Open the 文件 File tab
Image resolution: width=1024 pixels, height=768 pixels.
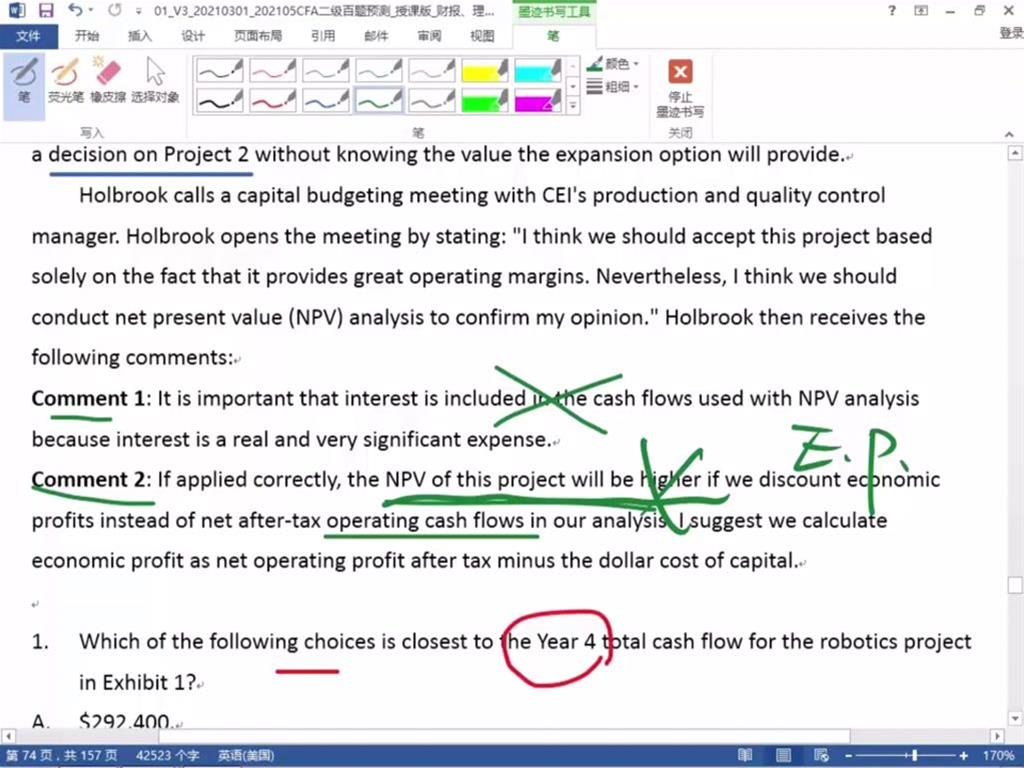pyautogui.click(x=28, y=36)
